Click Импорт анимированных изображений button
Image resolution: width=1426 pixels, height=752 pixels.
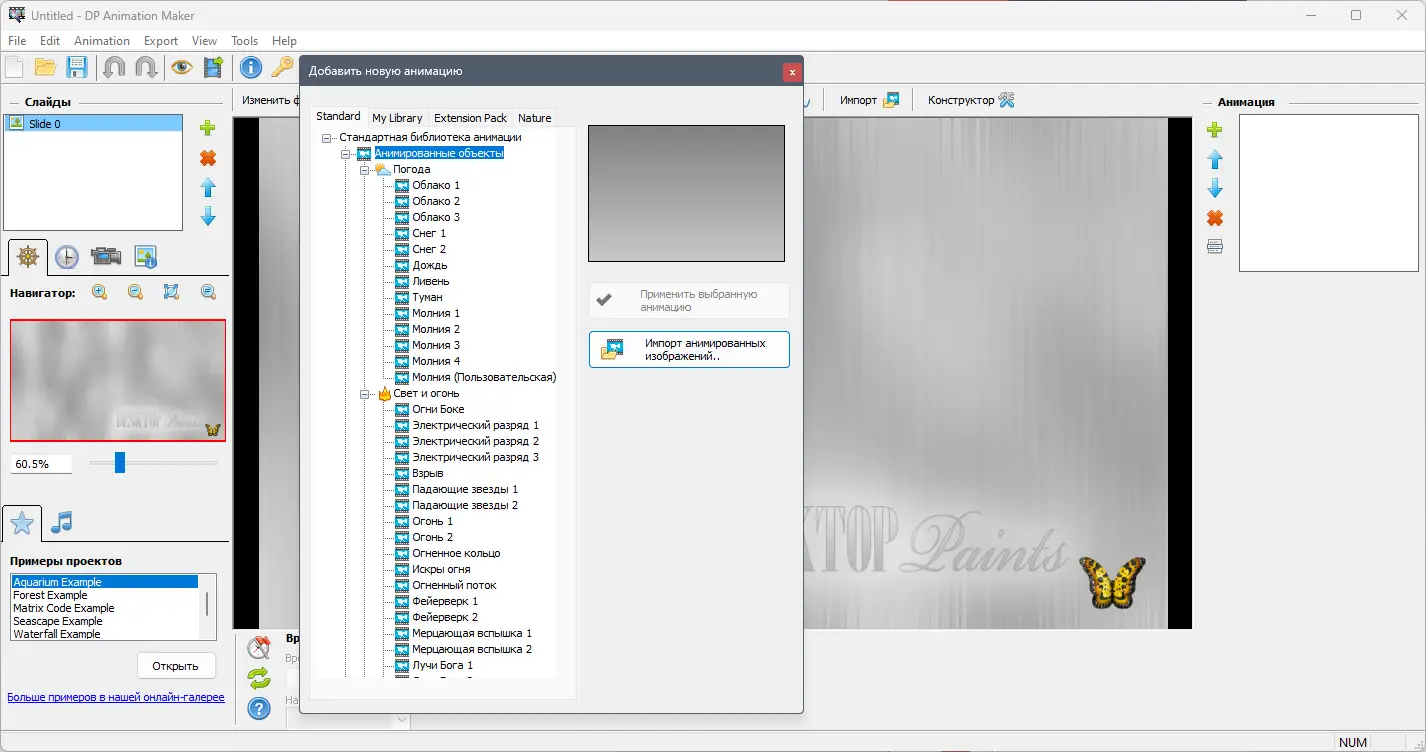[689, 350]
